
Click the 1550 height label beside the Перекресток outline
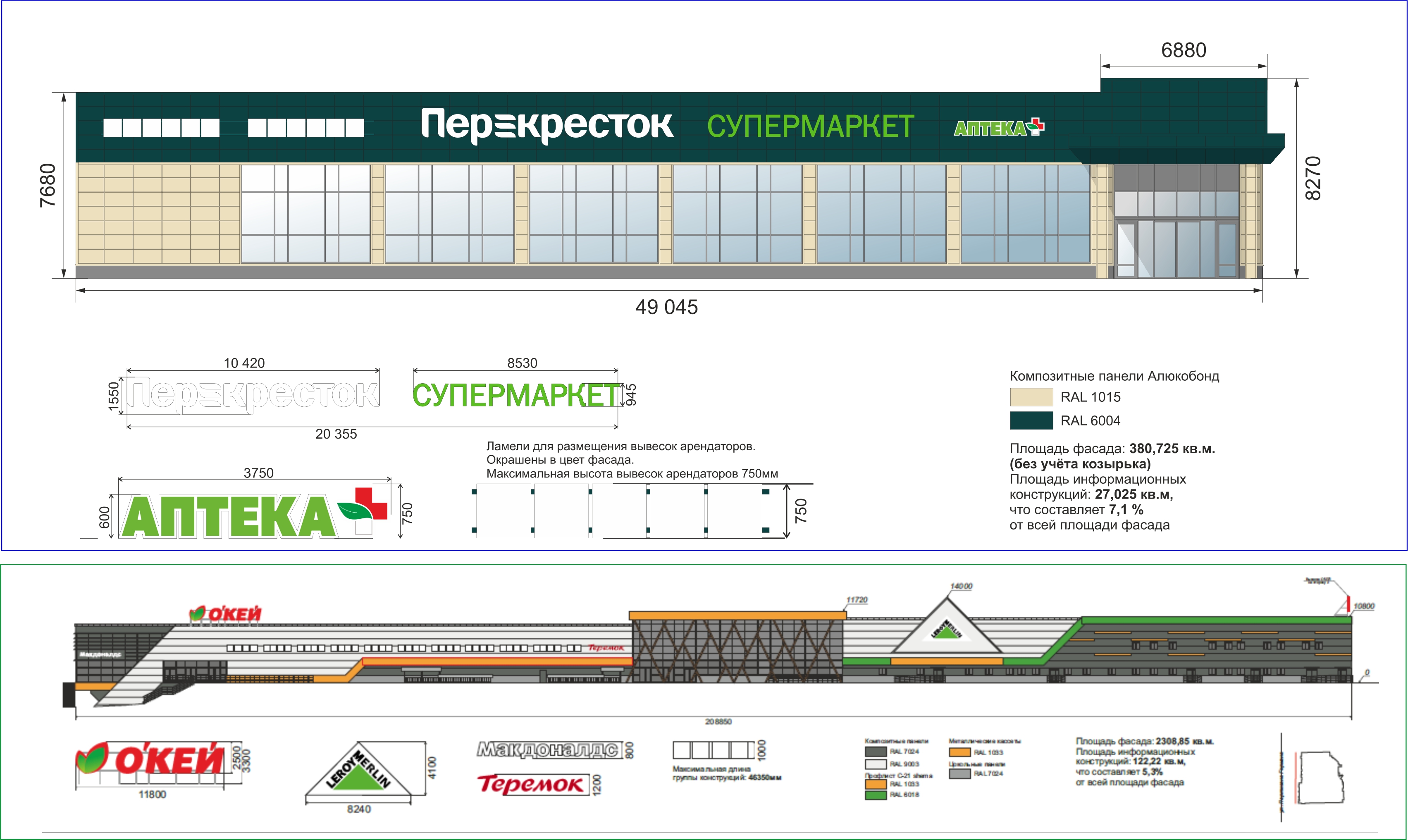pyautogui.click(x=114, y=396)
